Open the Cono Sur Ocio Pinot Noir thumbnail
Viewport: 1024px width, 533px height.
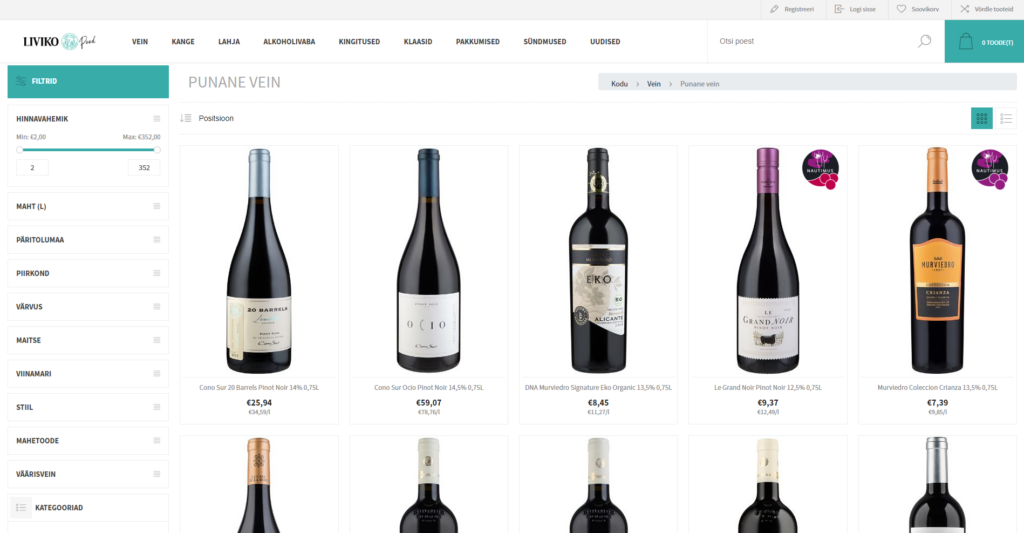(x=428, y=261)
